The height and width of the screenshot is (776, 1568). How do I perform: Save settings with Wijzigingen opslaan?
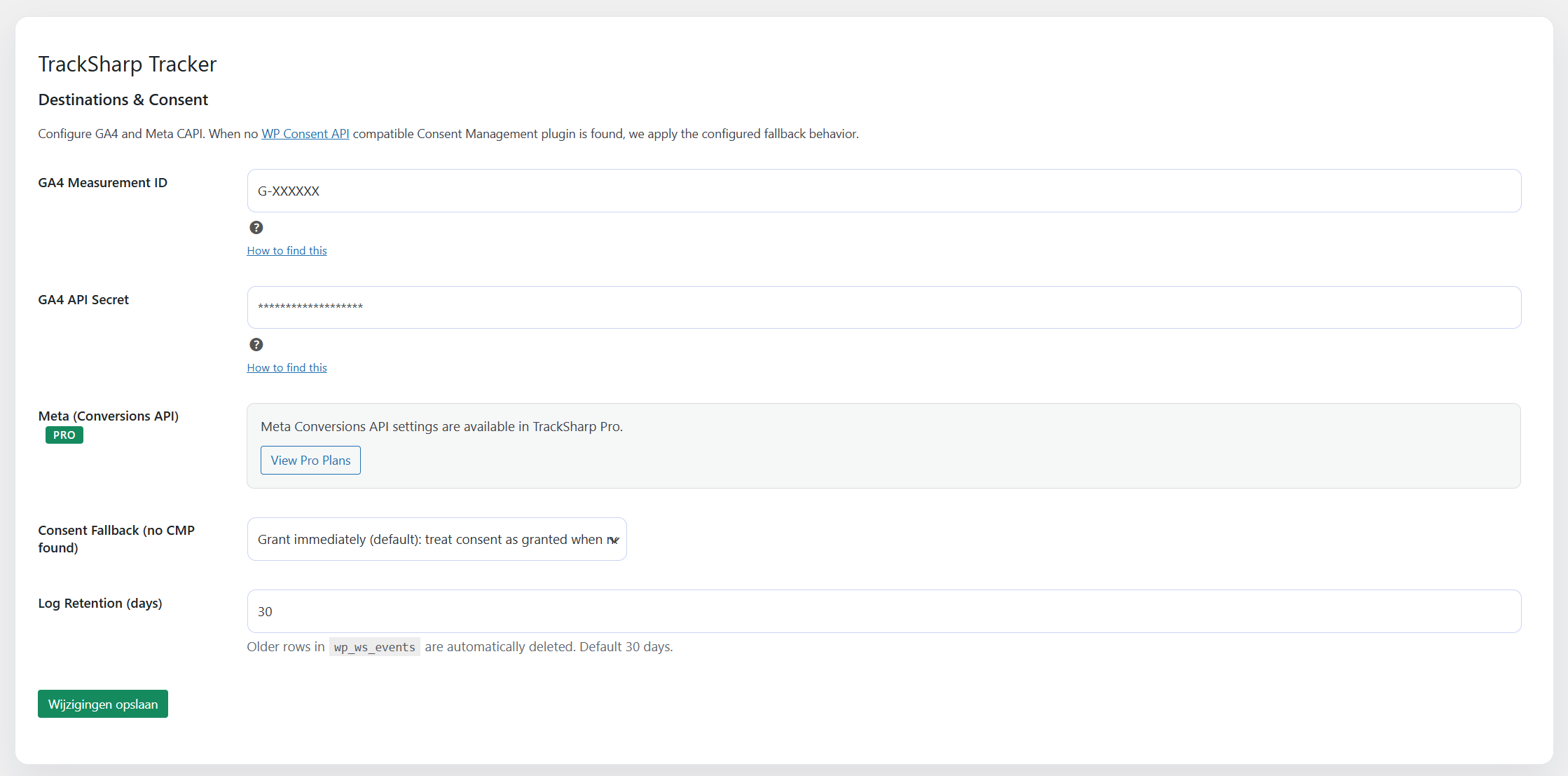coord(102,703)
